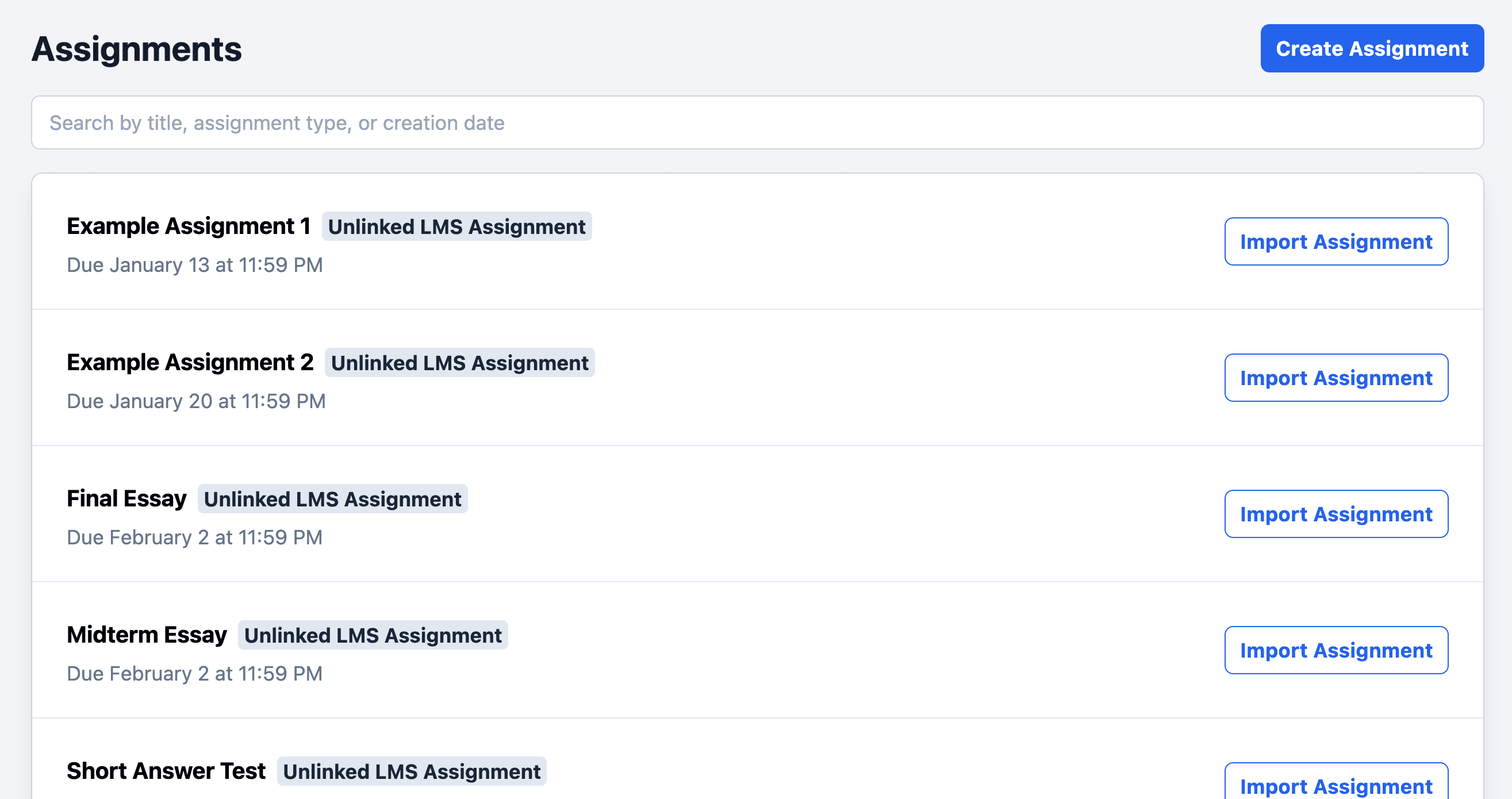Click the due date on Midterm Essay
Image resolution: width=1512 pixels, height=799 pixels.
tap(194, 673)
